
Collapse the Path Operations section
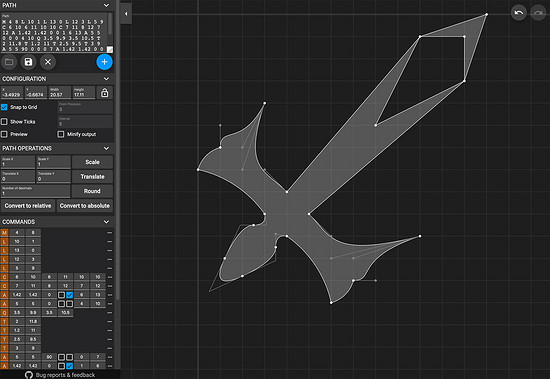106,148
